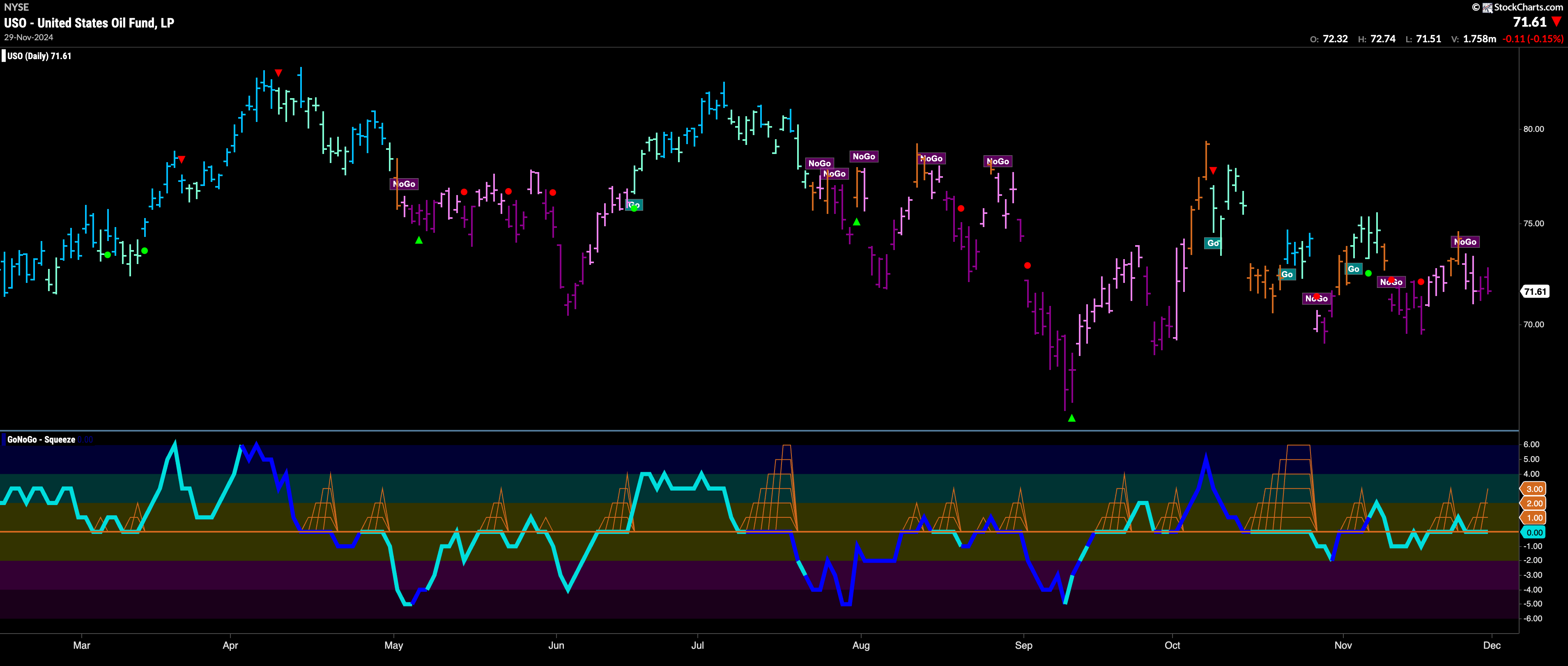Viewport: 1568px width, 666px height.
Task: Click the volume value 1.758m
Action: pyautogui.click(x=1480, y=39)
